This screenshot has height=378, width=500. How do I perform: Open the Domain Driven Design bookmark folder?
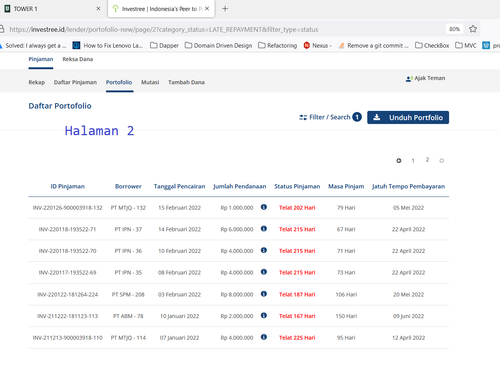[218, 45]
